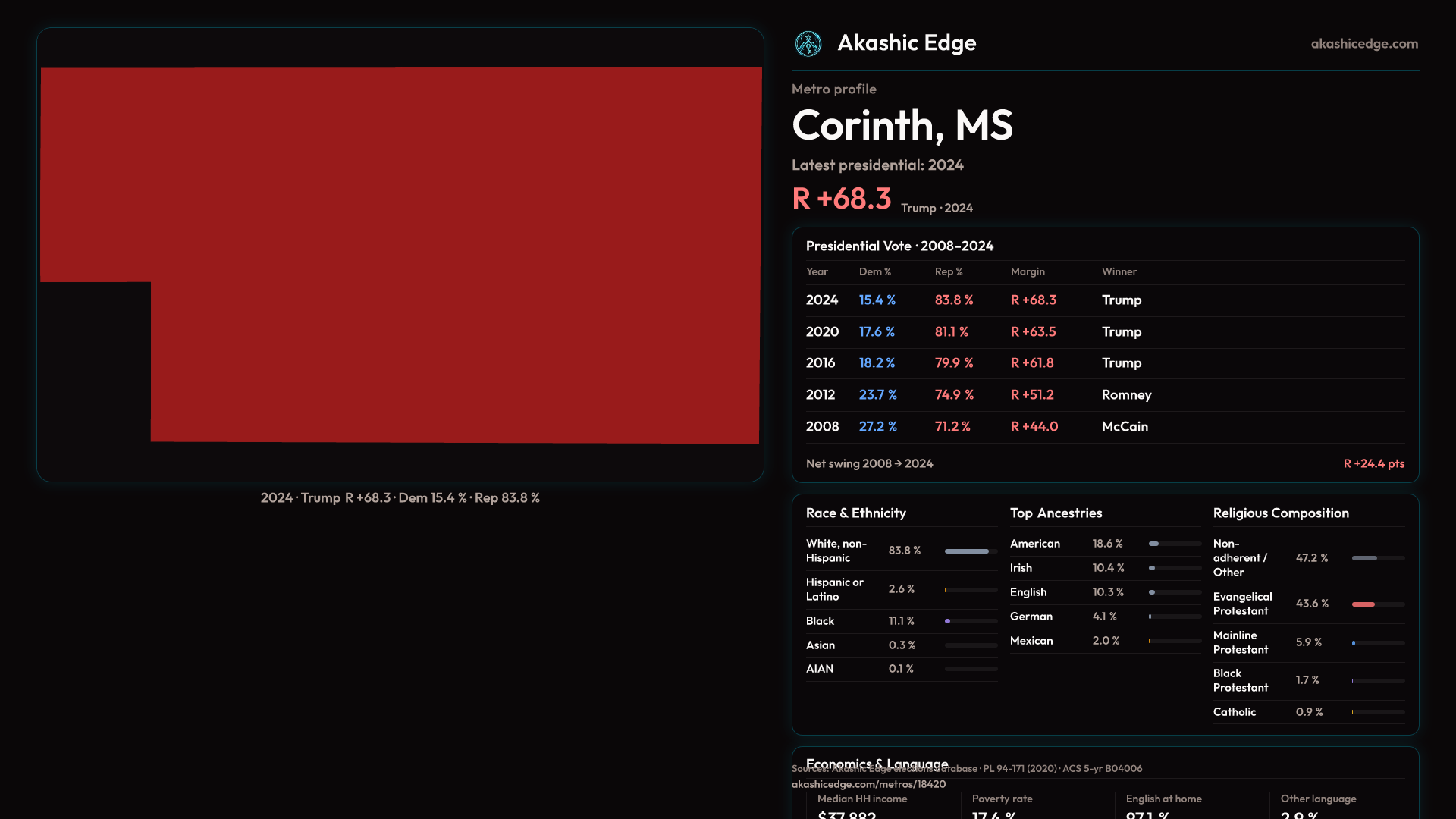Click the akashicedge.com/metros/18420 URL
Image resolution: width=1456 pixels, height=819 pixels.
pos(868,784)
